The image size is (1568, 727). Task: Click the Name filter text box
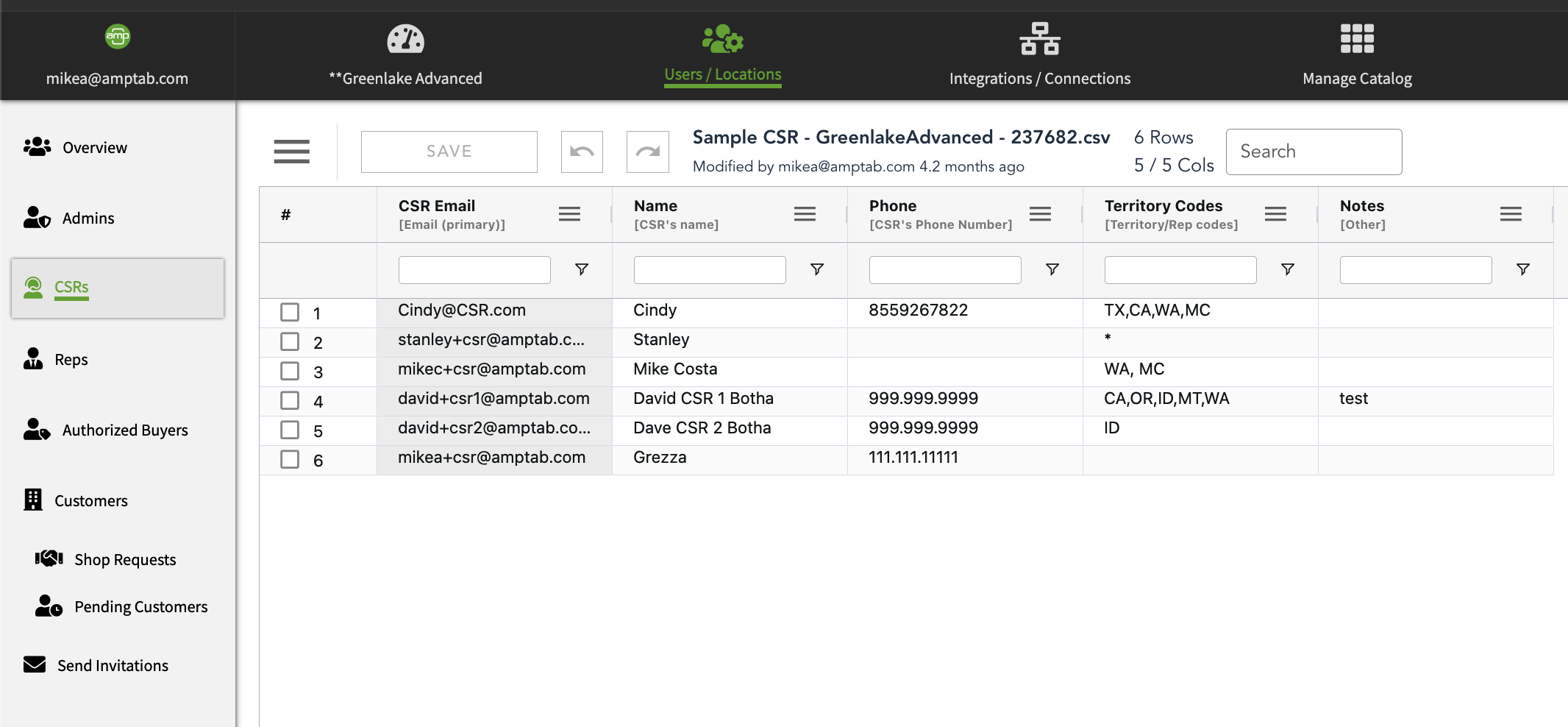[710, 270]
